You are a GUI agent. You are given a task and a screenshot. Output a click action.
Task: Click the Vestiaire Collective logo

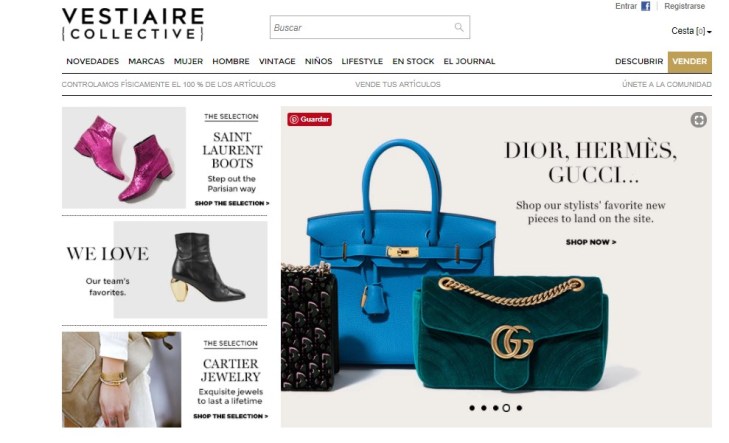(x=133, y=24)
